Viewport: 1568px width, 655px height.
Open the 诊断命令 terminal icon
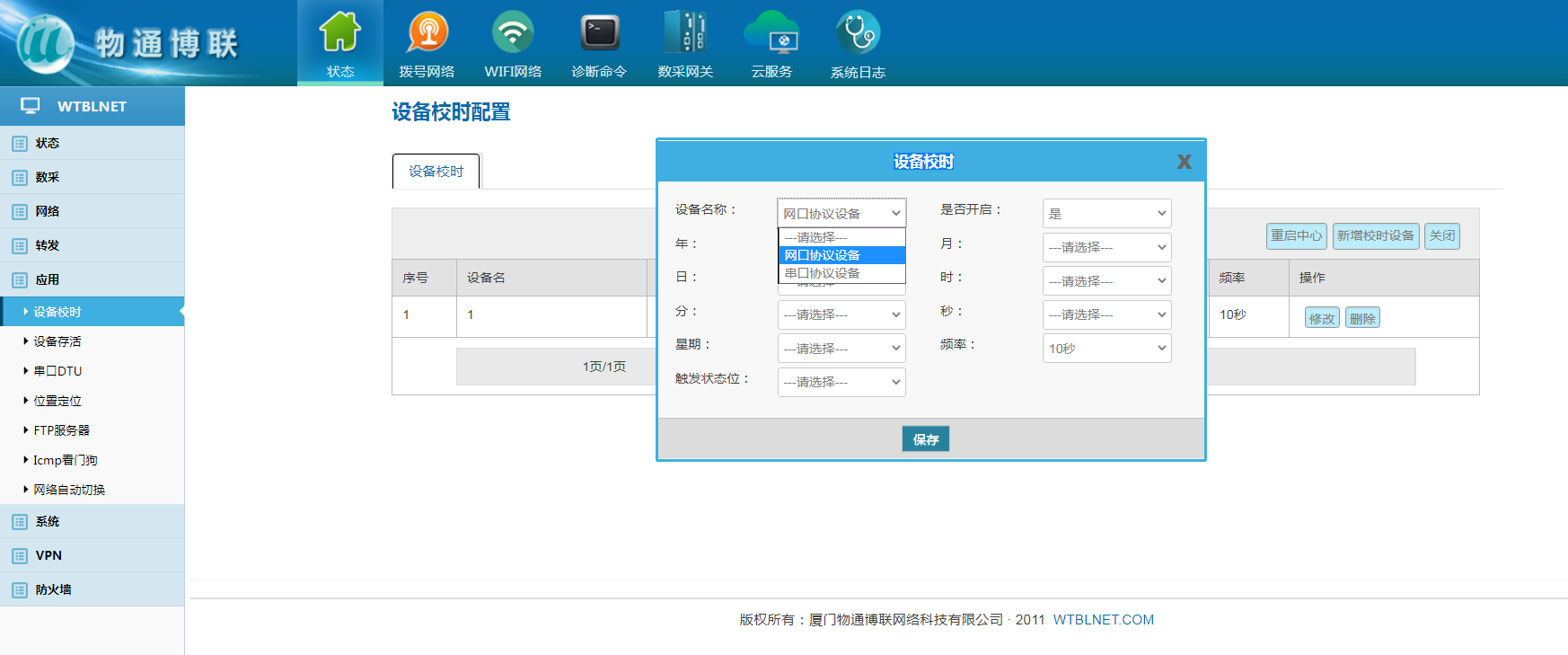[599, 33]
